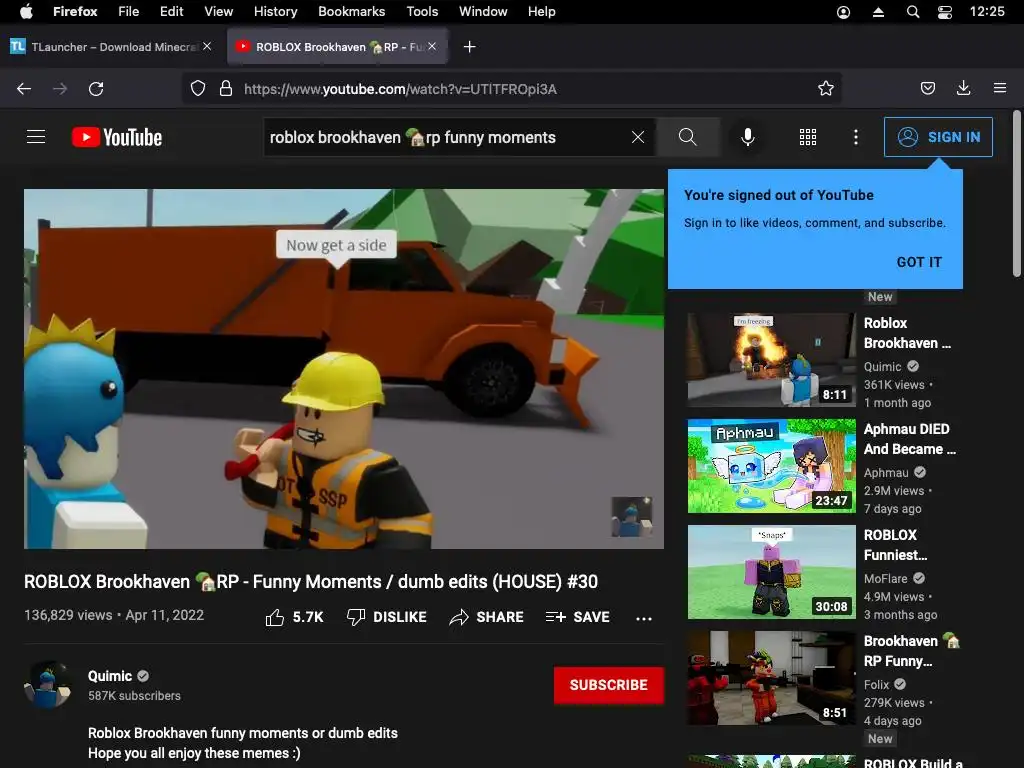Open the Edit menu

pos(172,12)
